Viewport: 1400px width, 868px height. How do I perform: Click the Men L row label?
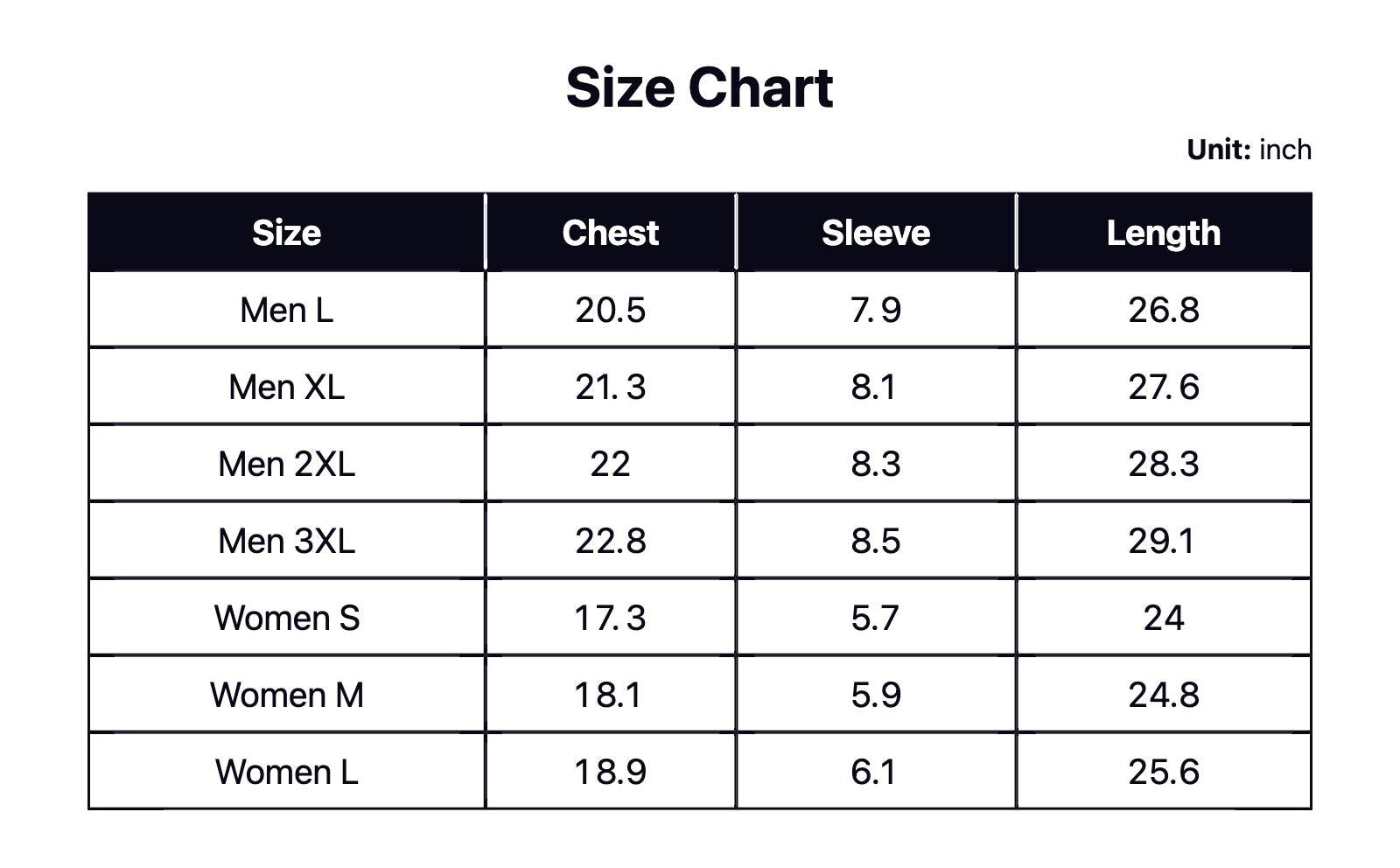coord(286,310)
